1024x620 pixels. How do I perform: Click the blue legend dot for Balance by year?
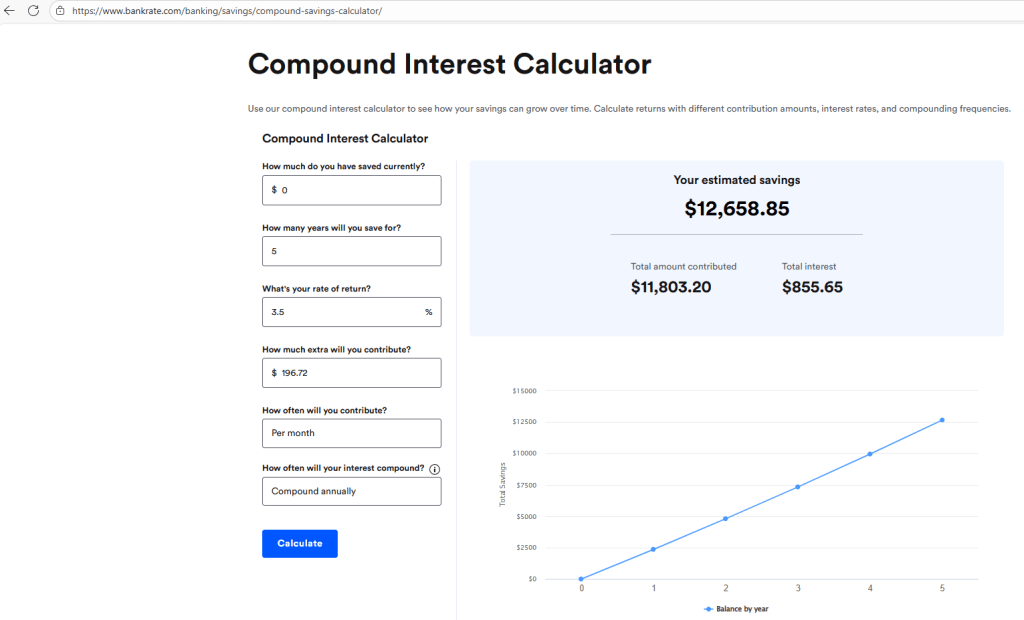click(709, 608)
